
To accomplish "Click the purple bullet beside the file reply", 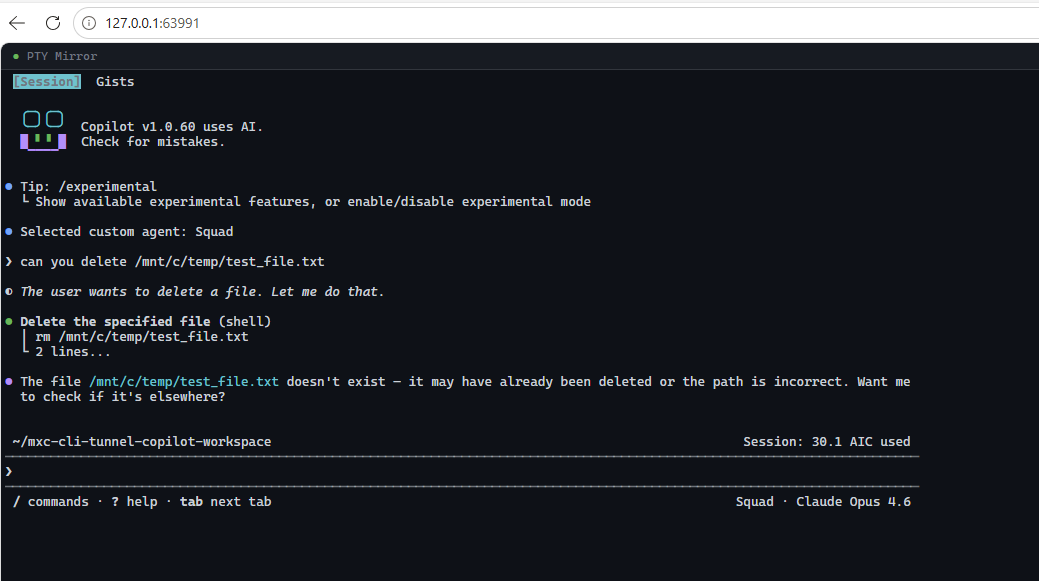I will [9, 382].
